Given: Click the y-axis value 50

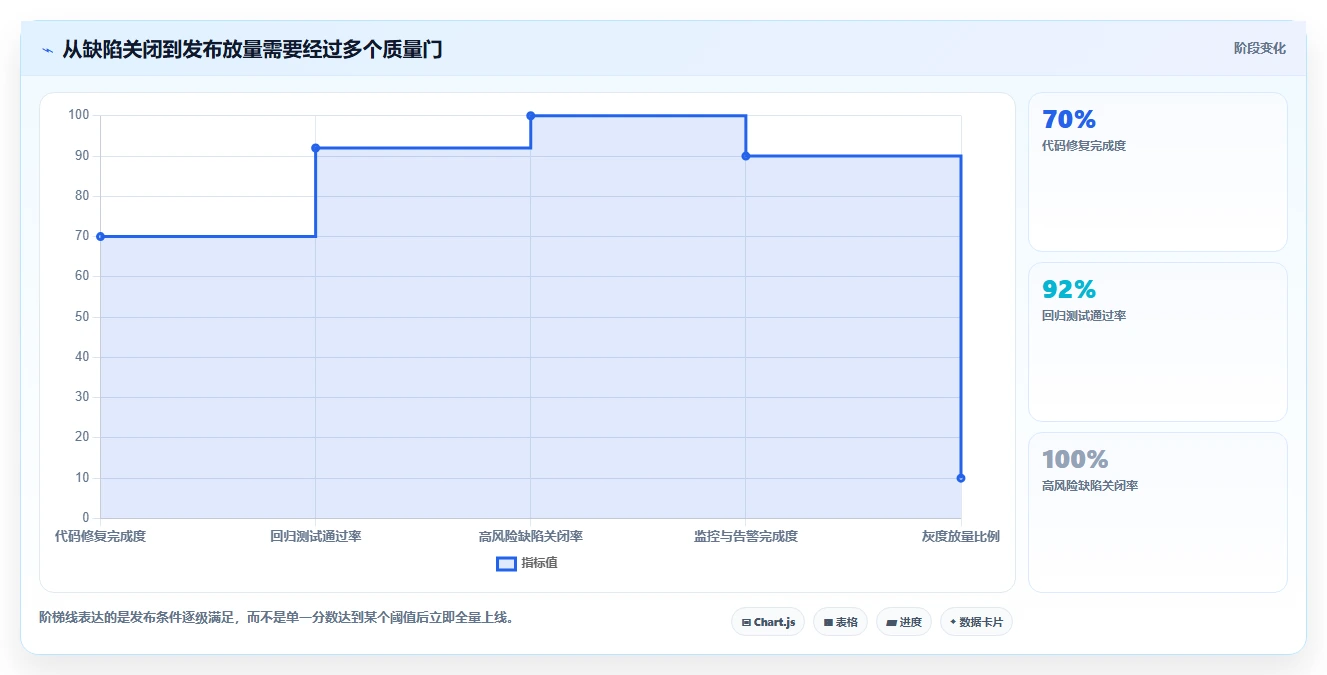Looking at the screenshot, I should coord(82,316).
